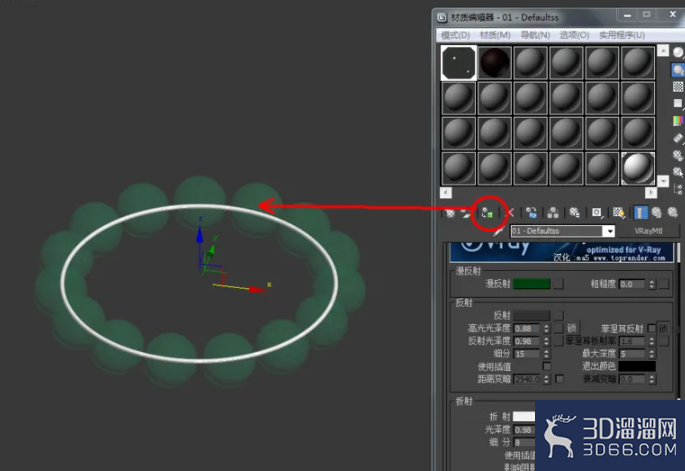Click Go Forward to Sibling icon

pos(673,213)
